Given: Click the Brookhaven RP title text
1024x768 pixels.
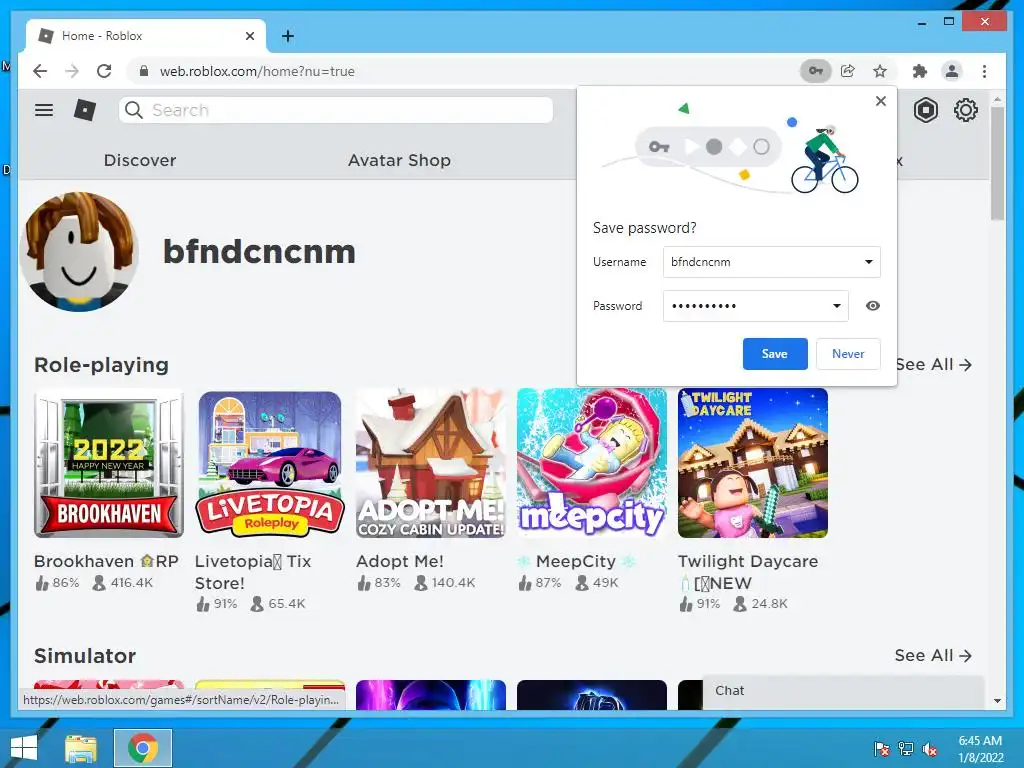Looking at the screenshot, I should [x=106, y=561].
